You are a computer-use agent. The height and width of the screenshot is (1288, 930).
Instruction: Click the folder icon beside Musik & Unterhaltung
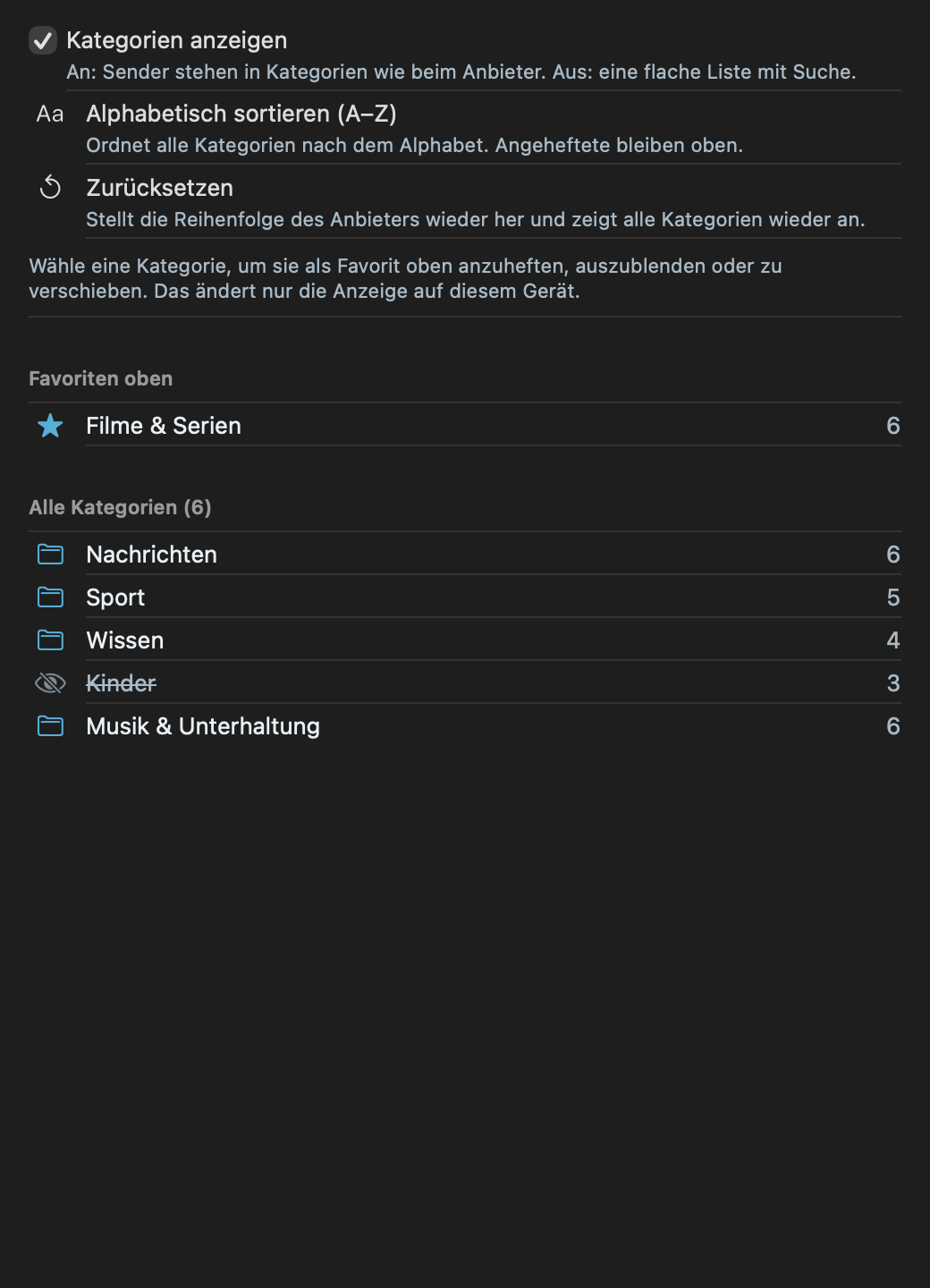(x=50, y=726)
